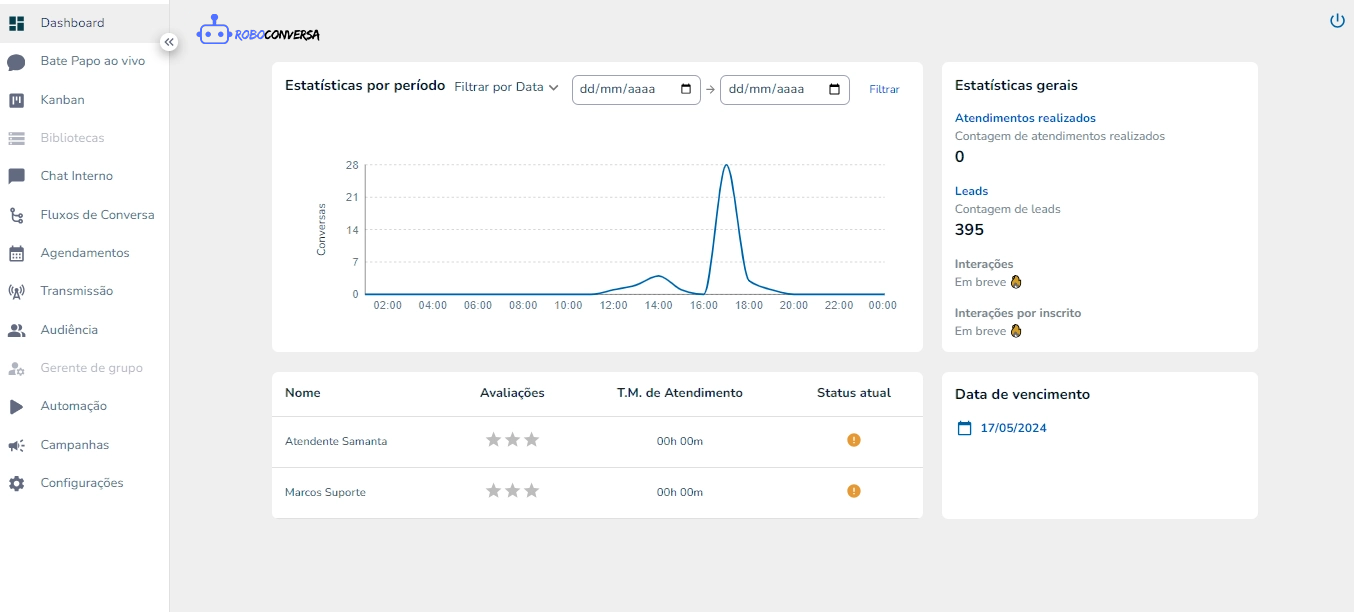Screen dimensions: 1354x612
Task: Click the Campanhas megaphone icon
Action: click(16, 445)
